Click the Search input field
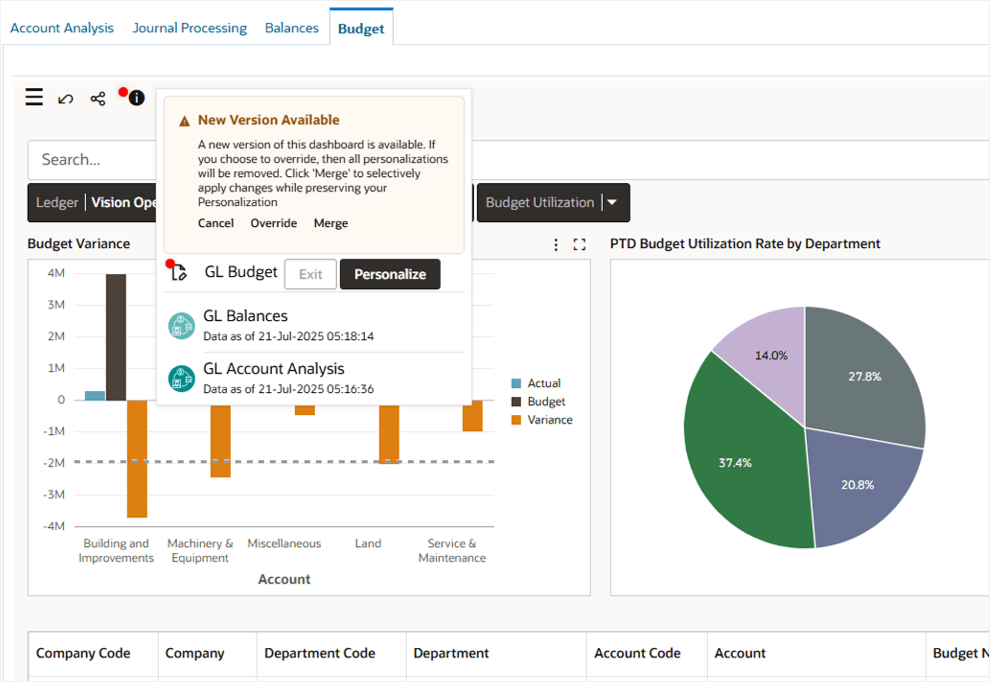The height and width of the screenshot is (682, 990). (x=92, y=160)
